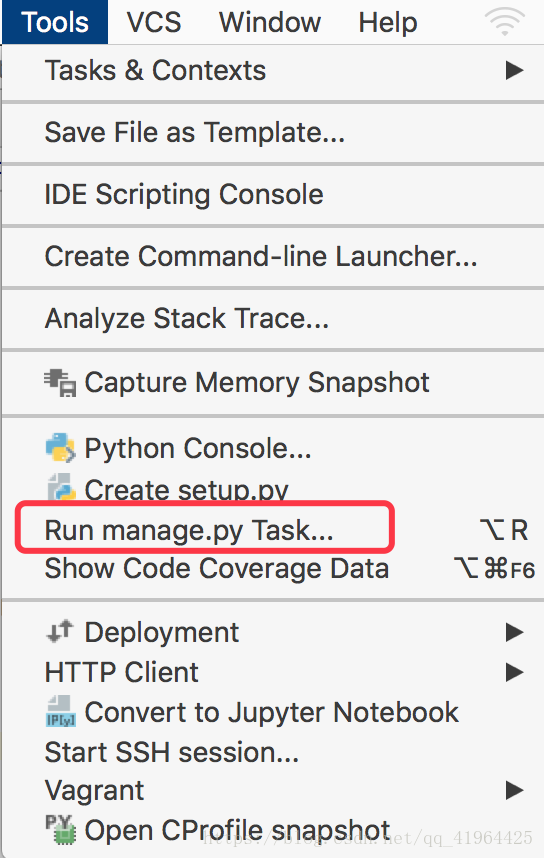The image size is (544, 858).
Task: Click the Create setup.py file icon
Action: 60,487
